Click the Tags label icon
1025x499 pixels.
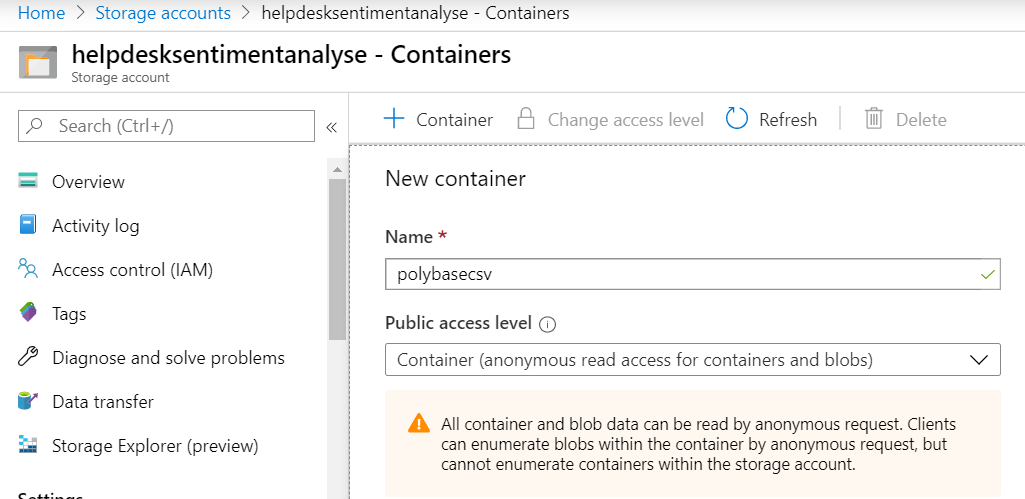click(28, 313)
